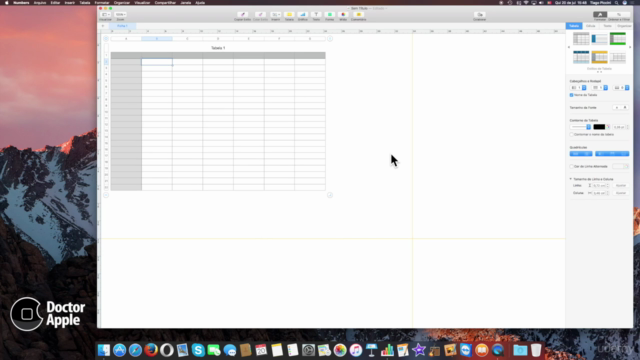Show next table styles with right arrow

(x=630, y=47)
